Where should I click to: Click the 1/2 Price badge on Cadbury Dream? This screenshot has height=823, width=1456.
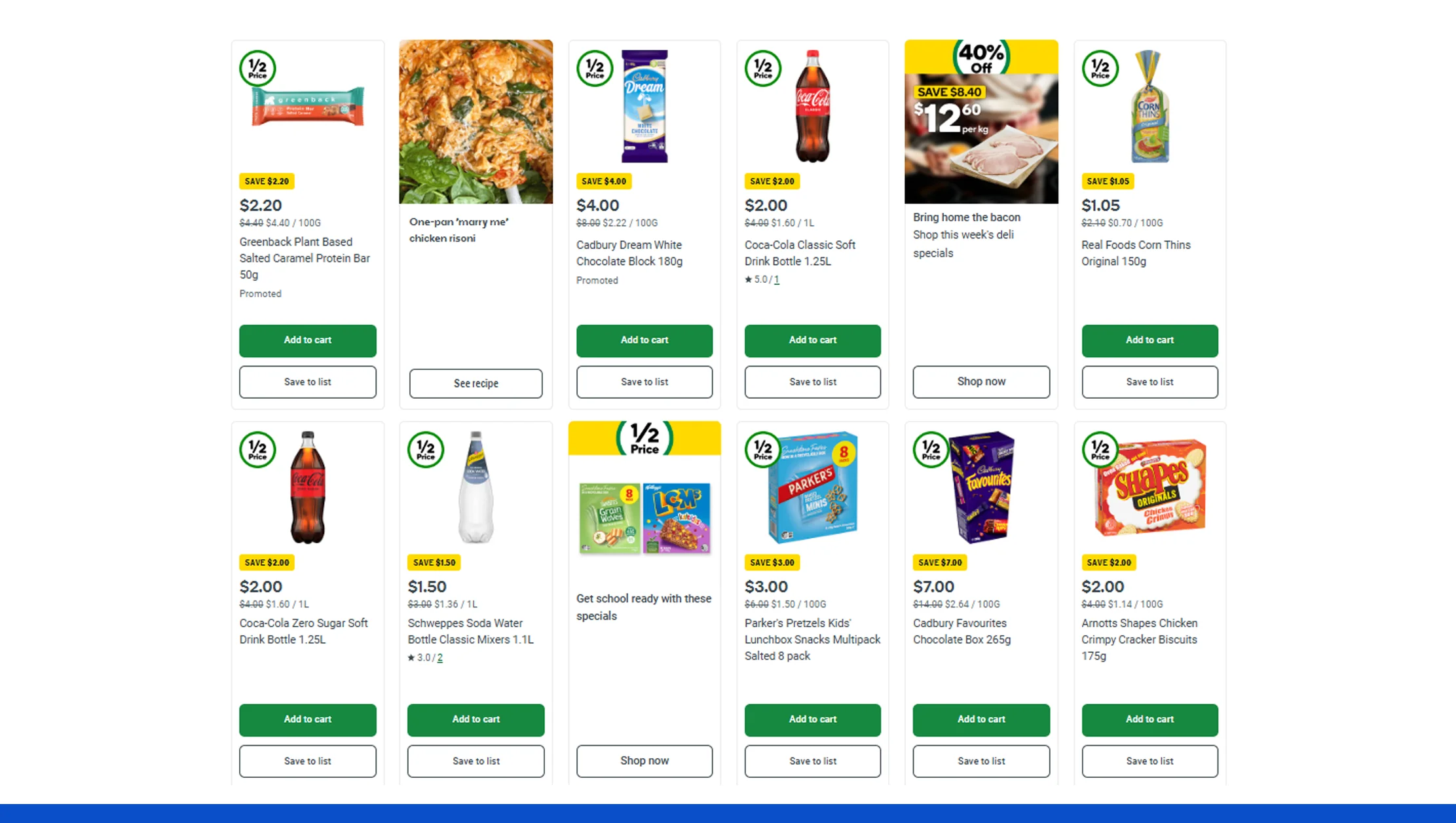pyautogui.click(x=594, y=68)
